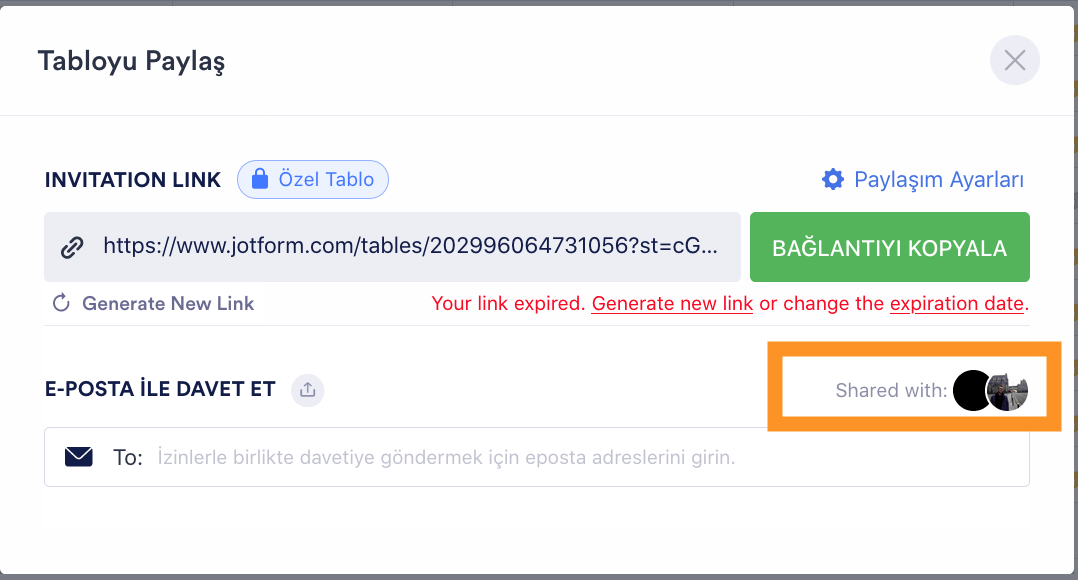Viewport: 1078px width, 580px height.
Task: Follow the red 'Generate new link' hyperlink
Action: [672, 303]
